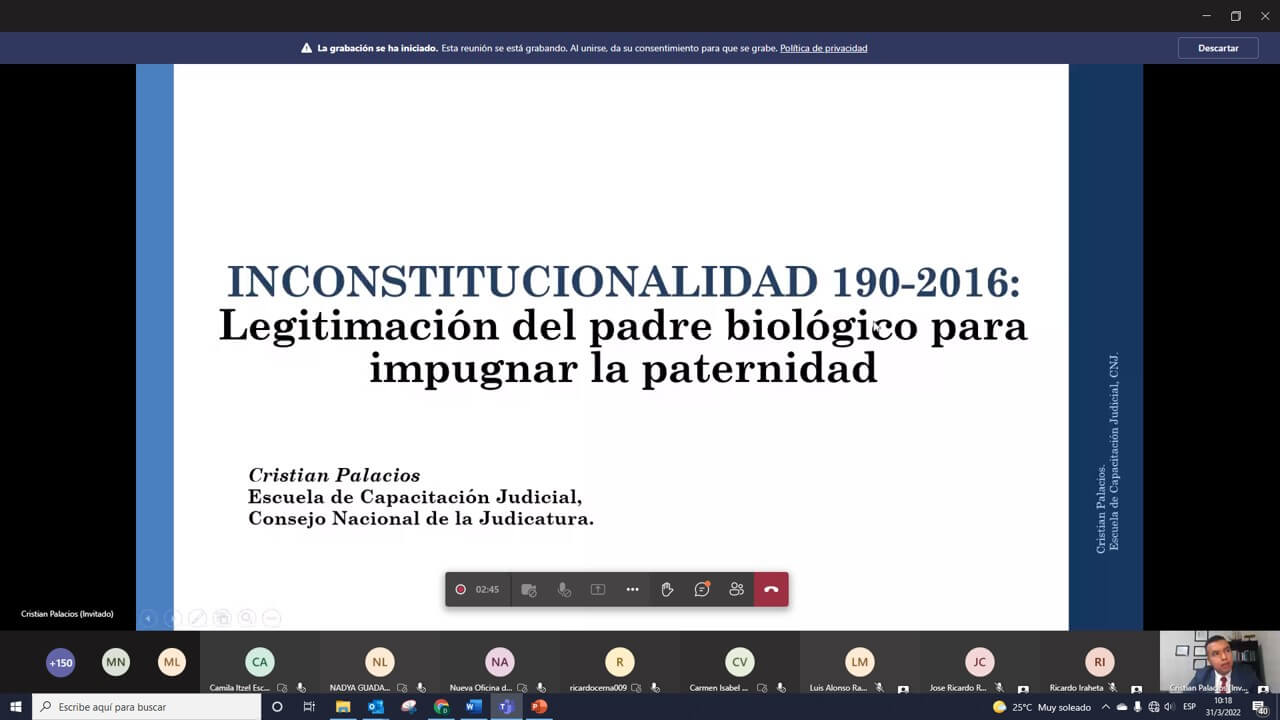Select Luis Alonso participant tile
This screenshot has height=720, width=1280.
[x=860, y=664]
